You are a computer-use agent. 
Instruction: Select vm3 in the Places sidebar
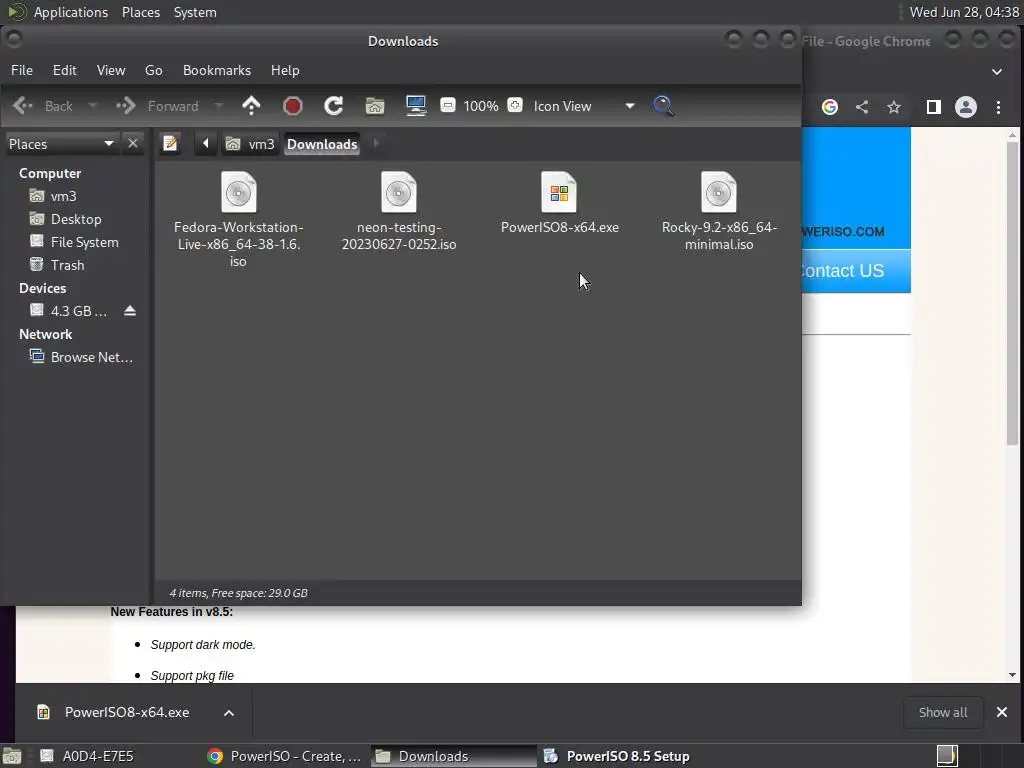pyautogui.click(x=63, y=196)
